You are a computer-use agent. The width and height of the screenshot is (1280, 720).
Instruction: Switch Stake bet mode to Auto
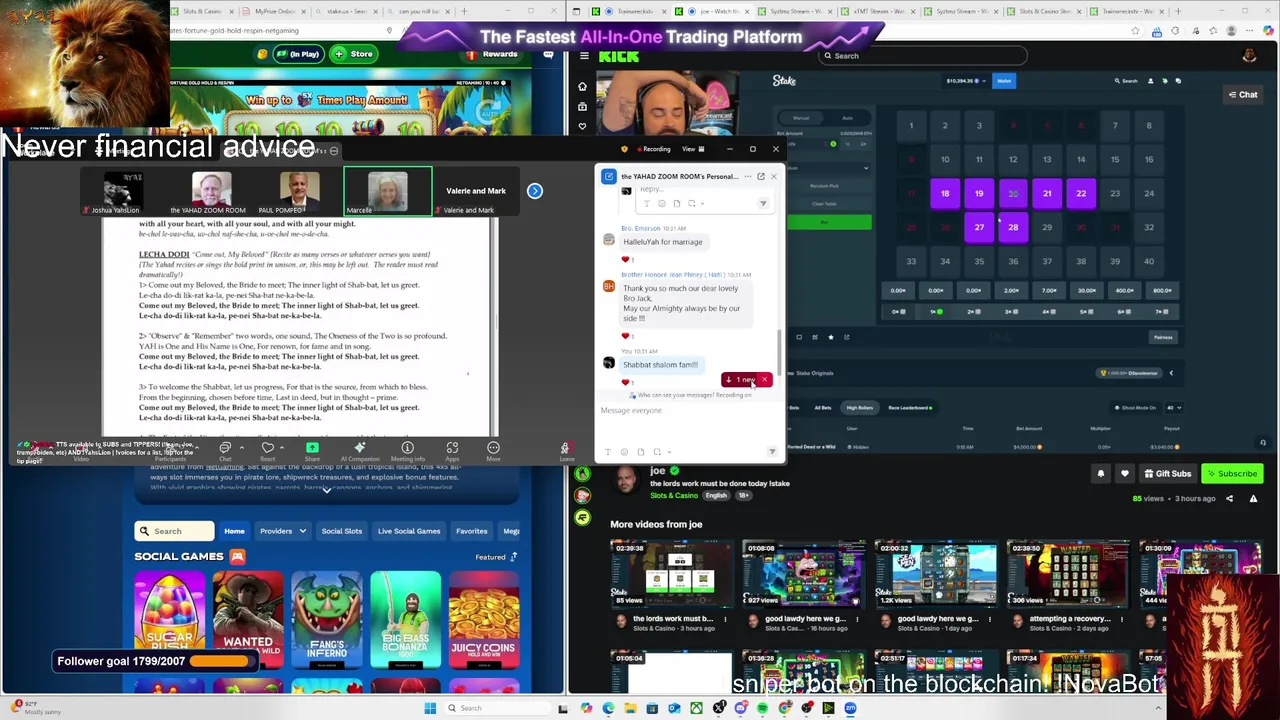pos(847,118)
